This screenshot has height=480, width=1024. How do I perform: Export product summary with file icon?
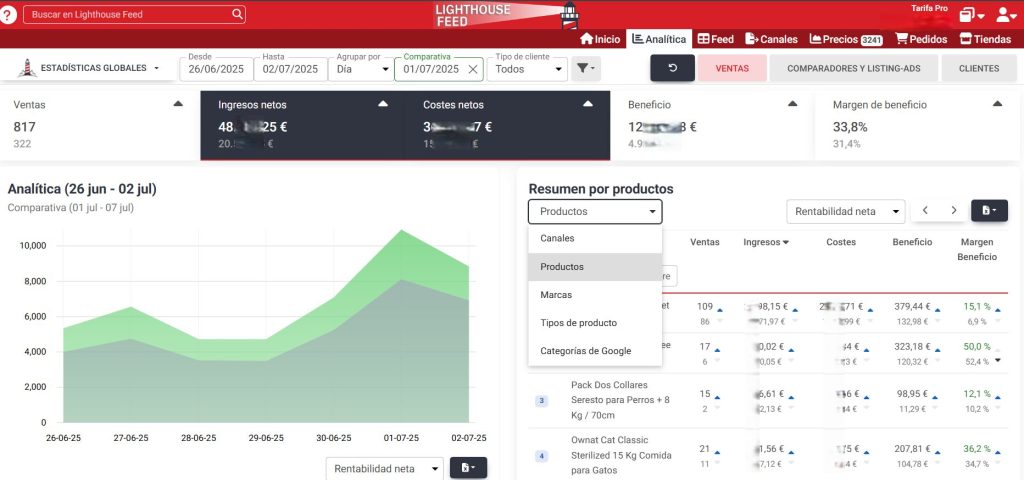point(989,211)
